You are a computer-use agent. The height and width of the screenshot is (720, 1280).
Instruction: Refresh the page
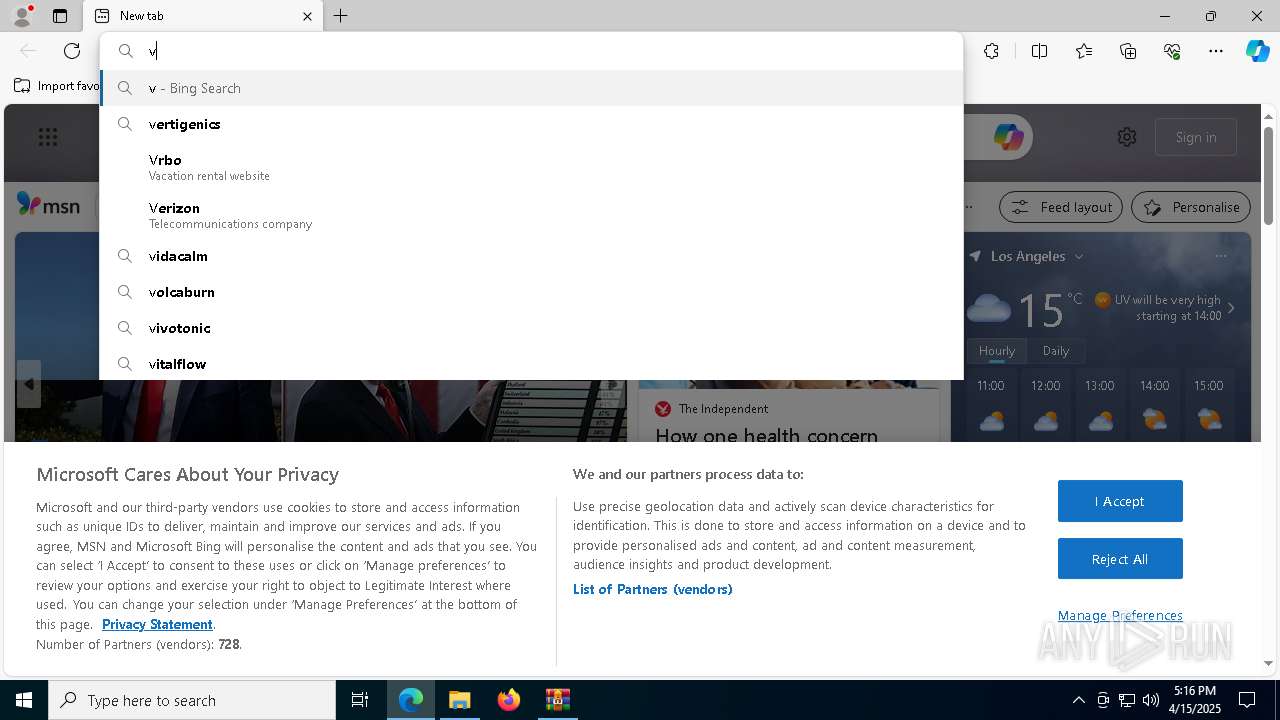72,51
